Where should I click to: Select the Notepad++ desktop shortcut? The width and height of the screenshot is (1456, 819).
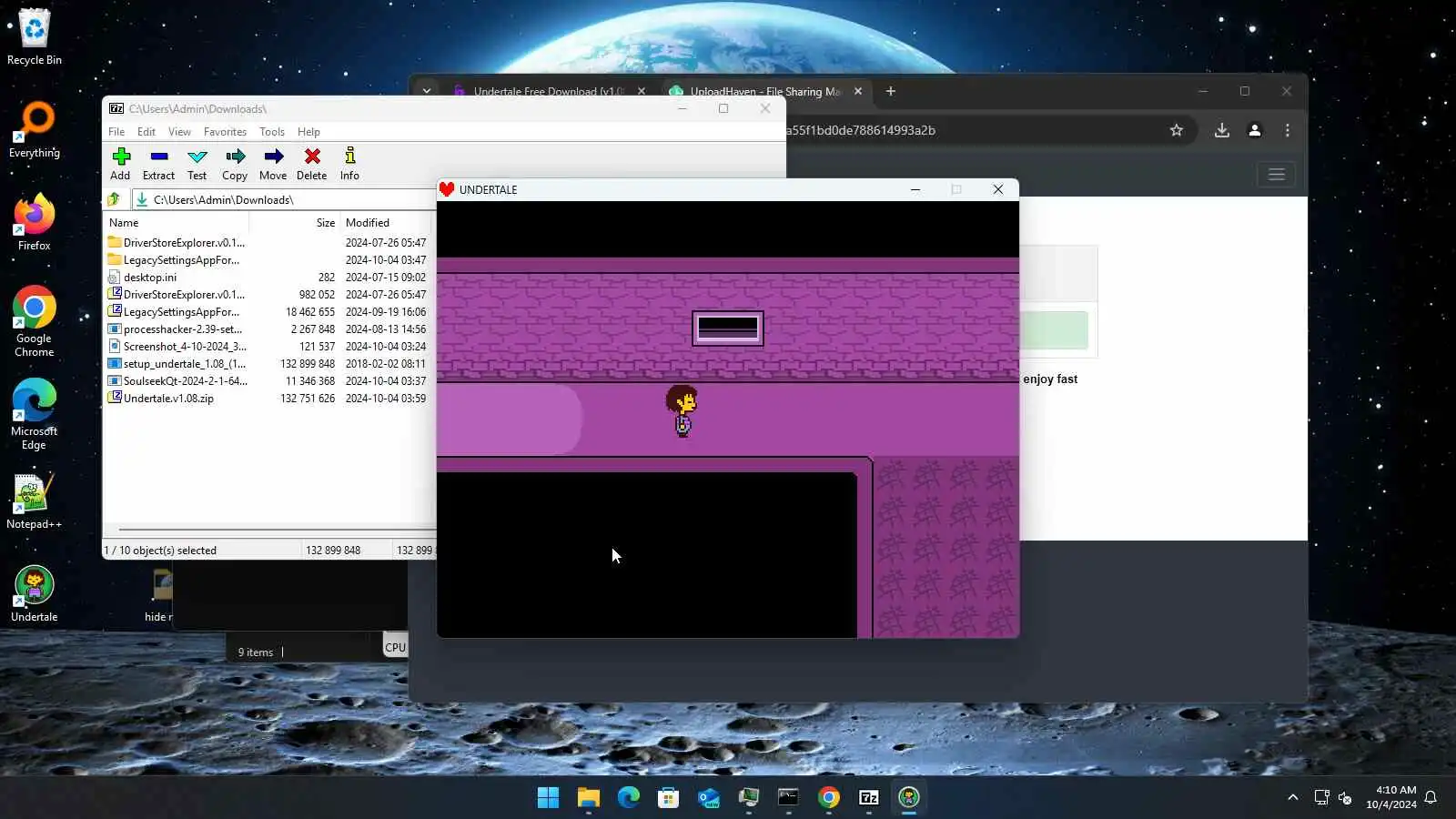click(x=35, y=500)
